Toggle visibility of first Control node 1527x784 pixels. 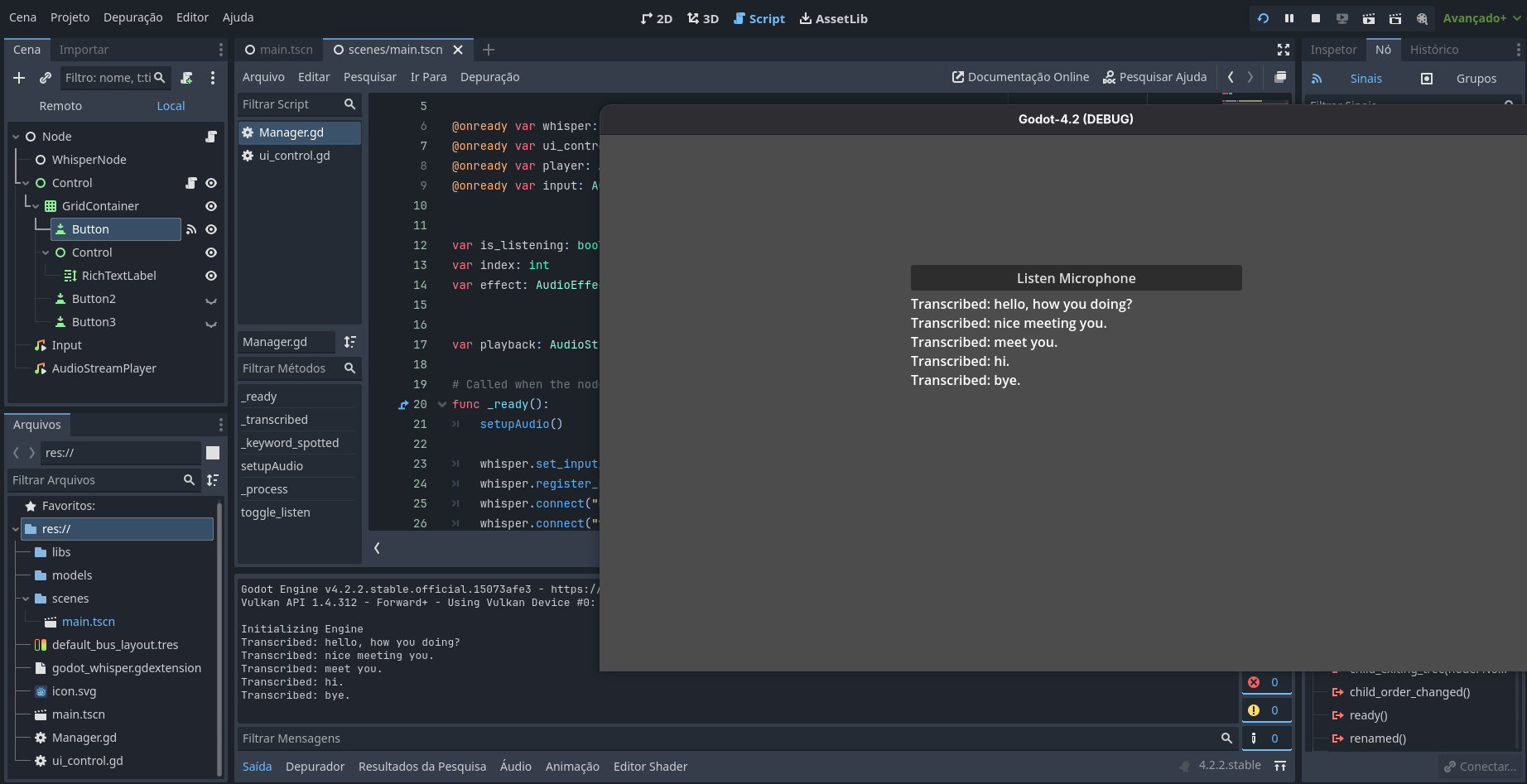pos(211,183)
